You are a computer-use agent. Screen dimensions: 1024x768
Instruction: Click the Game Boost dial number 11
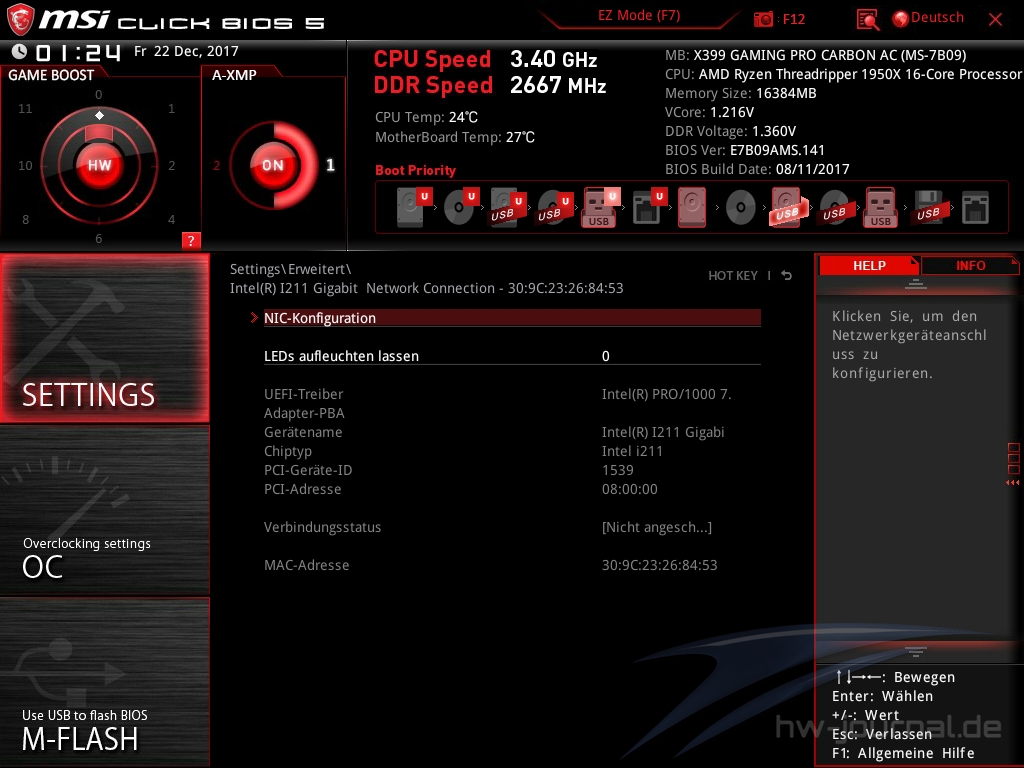[x=25, y=108]
